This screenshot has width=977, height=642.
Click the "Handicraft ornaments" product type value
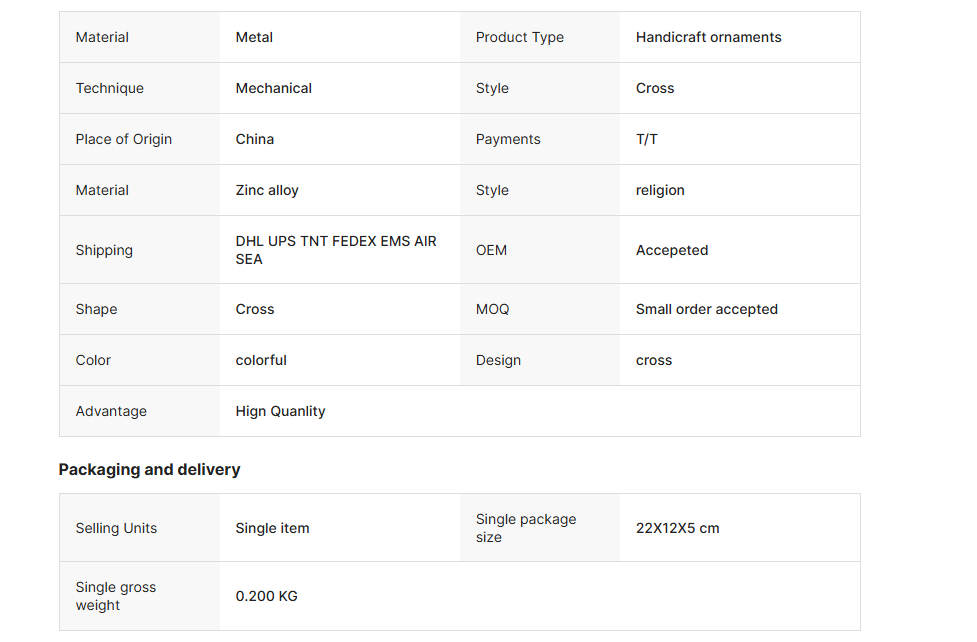[708, 37]
